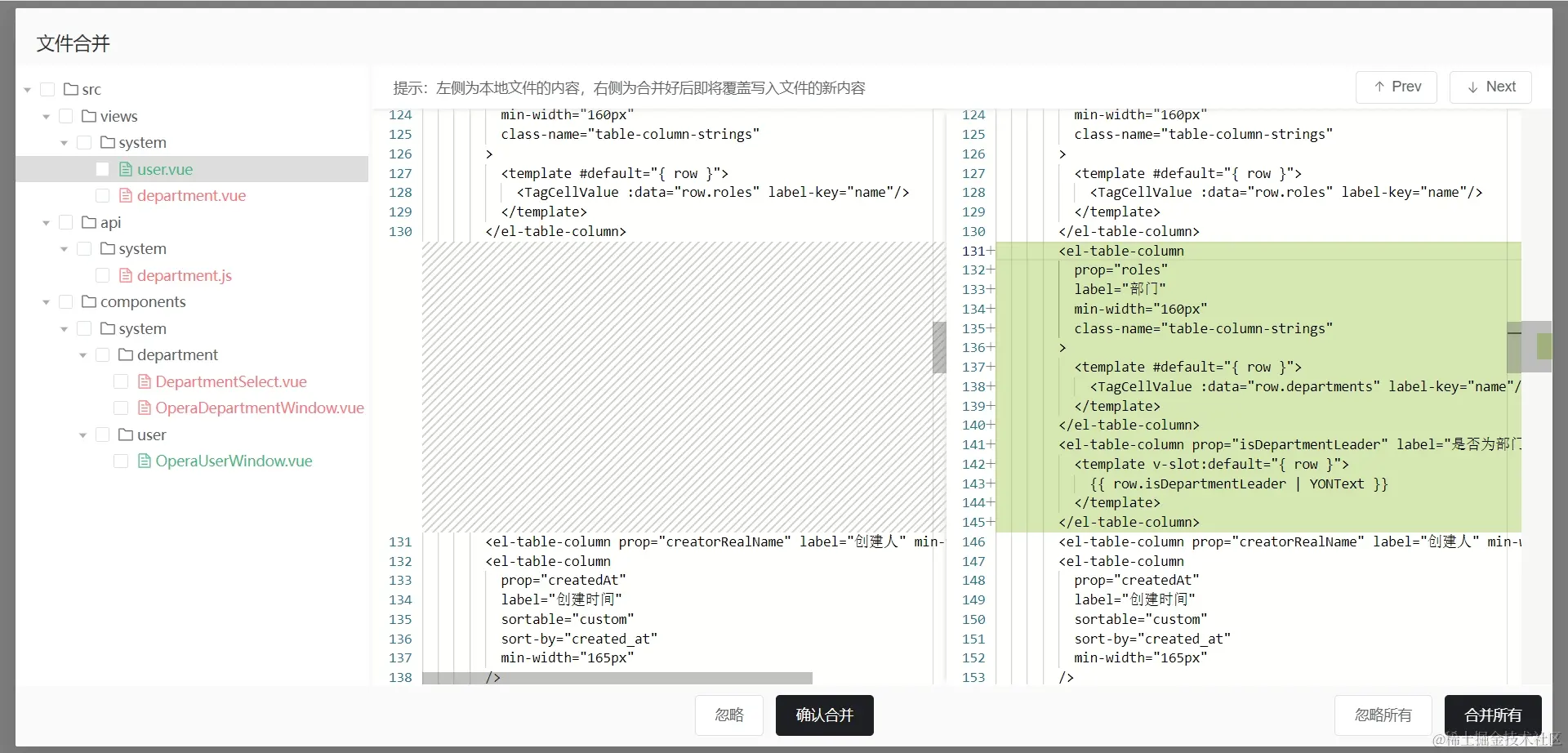The height and width of the screenshot is (753, 1568).
Task: Go to previous diff with Prev
Action: (x=1396, y=87)
